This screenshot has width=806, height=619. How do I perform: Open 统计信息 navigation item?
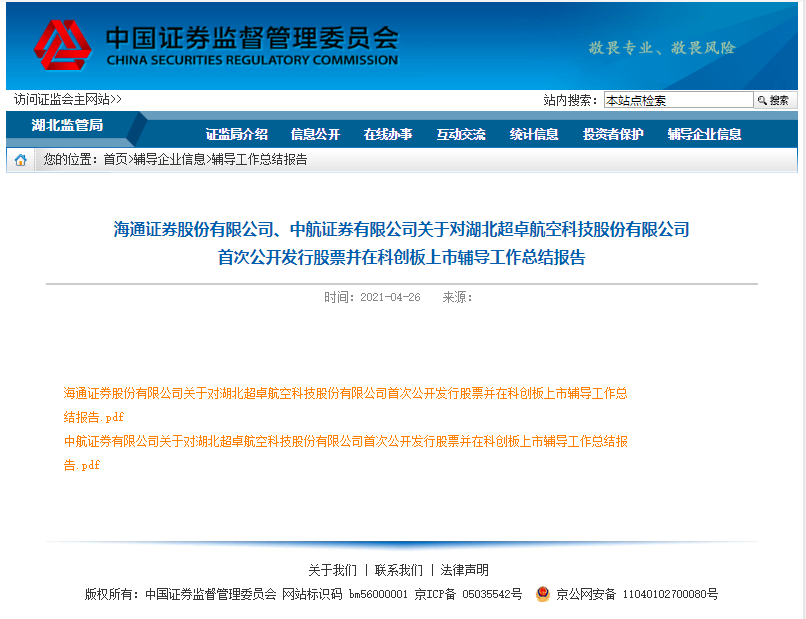tap(534, 134)
